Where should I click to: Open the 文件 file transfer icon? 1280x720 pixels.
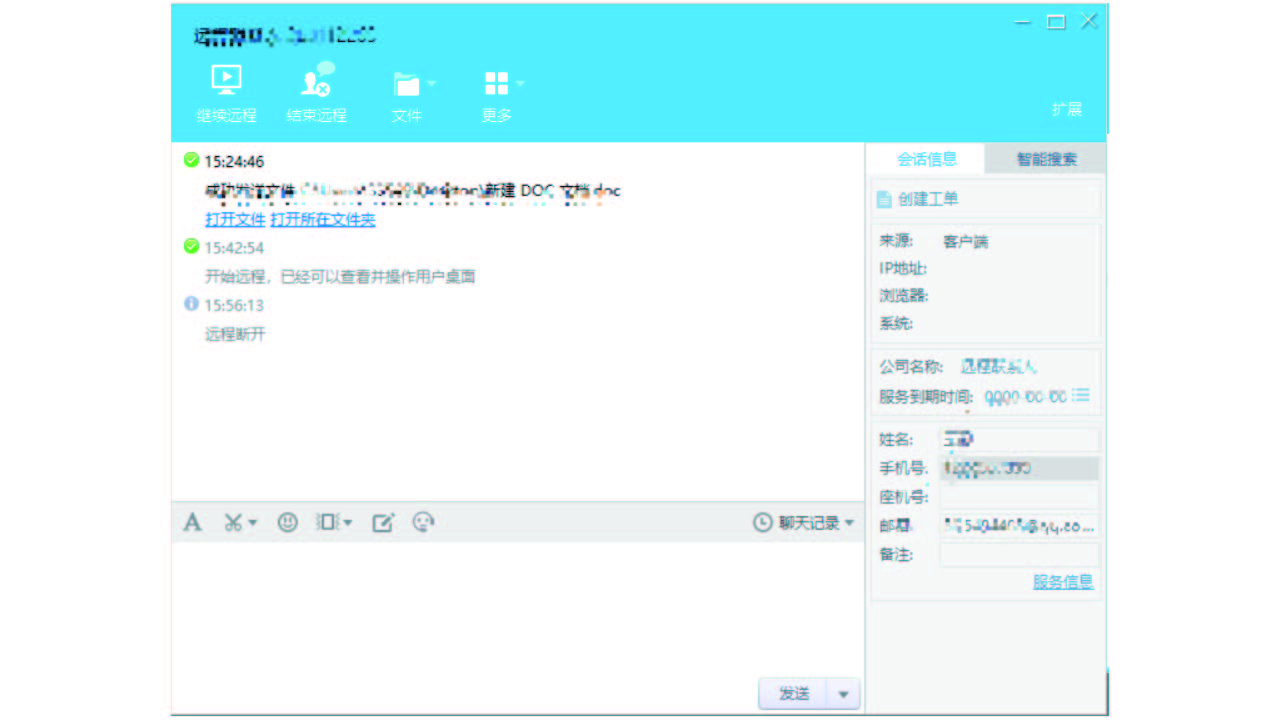[406, 78]
